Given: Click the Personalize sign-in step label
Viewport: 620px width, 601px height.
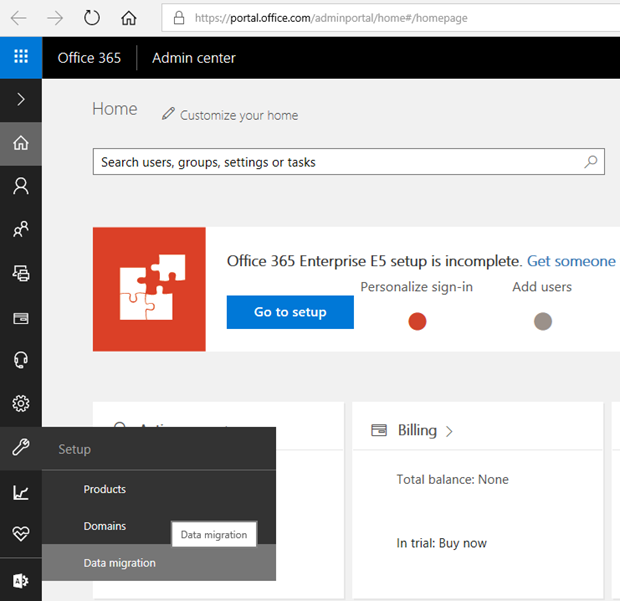Looking at the screenshot, I should click(416, 287).
